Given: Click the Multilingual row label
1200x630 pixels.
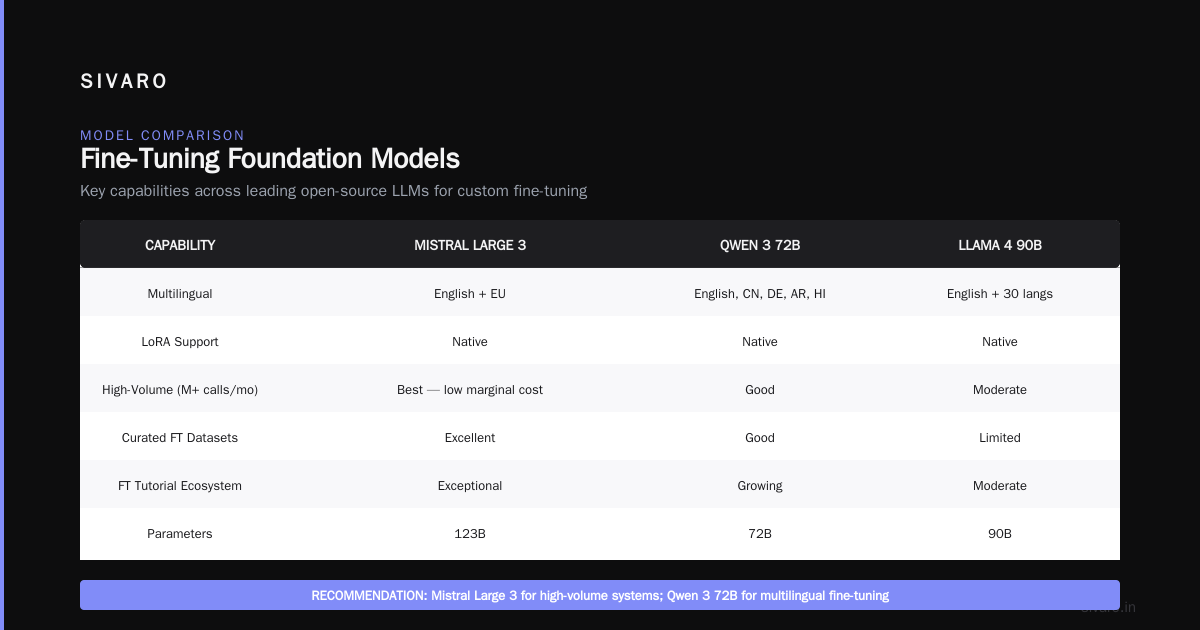Looking at the screenshot, I should tap(180, 294).
